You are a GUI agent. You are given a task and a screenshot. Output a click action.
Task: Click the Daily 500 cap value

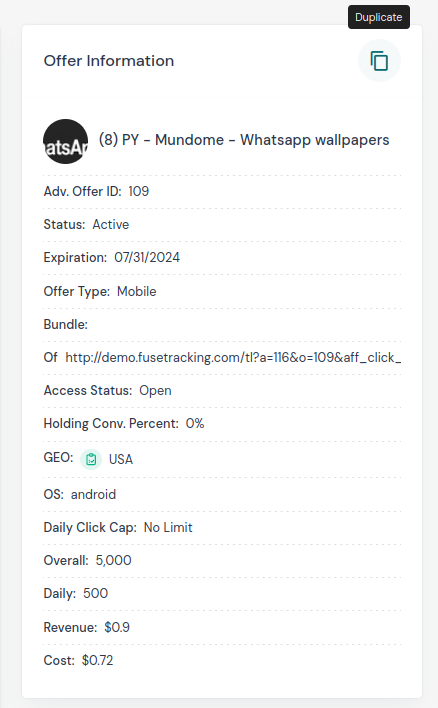tap(96, 593)
